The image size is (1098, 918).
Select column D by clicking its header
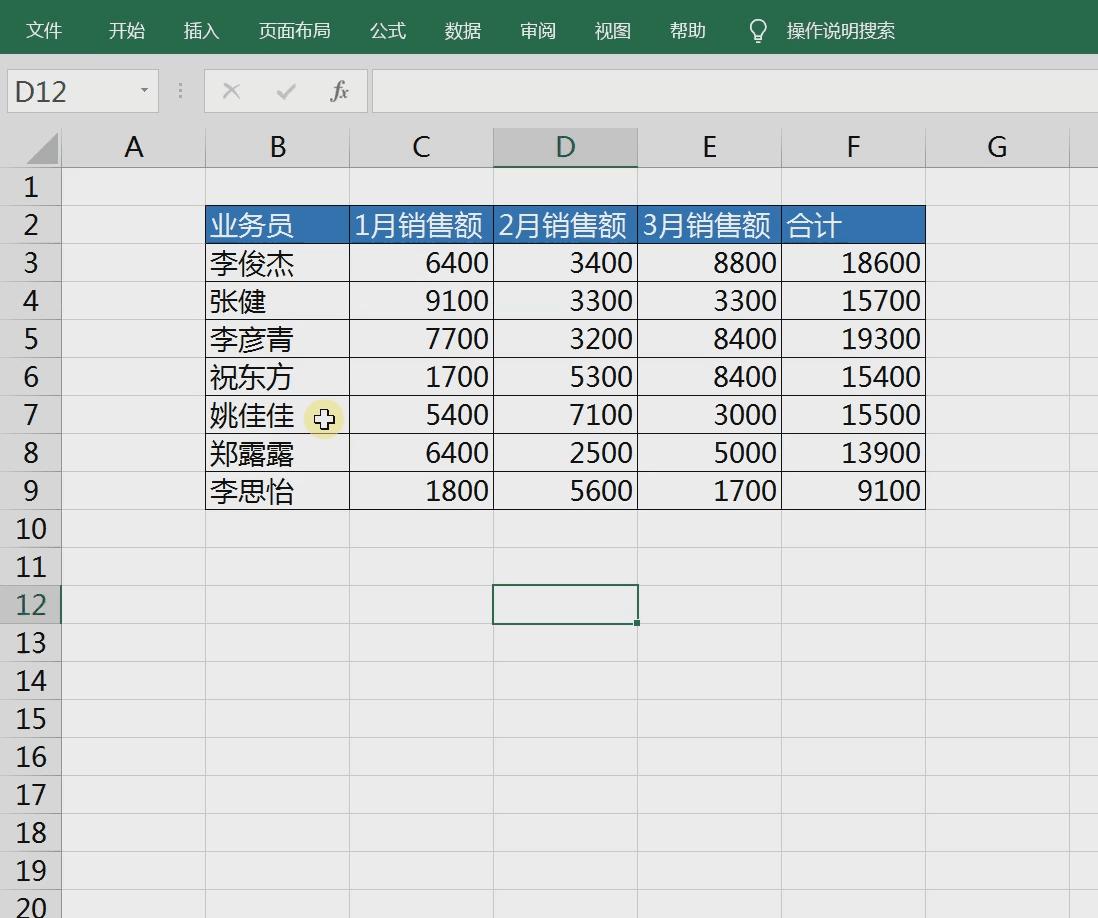tap(565, 147)
